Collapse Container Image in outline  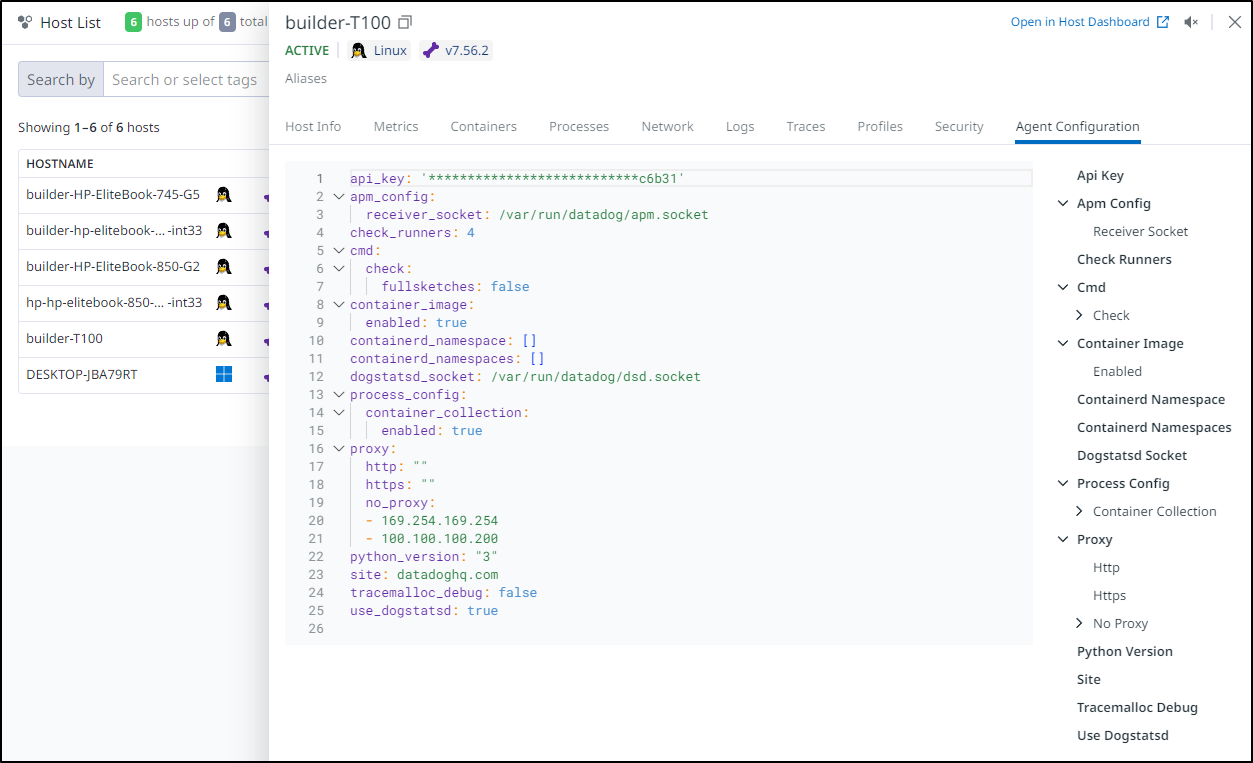click(x=1063, y=343)
